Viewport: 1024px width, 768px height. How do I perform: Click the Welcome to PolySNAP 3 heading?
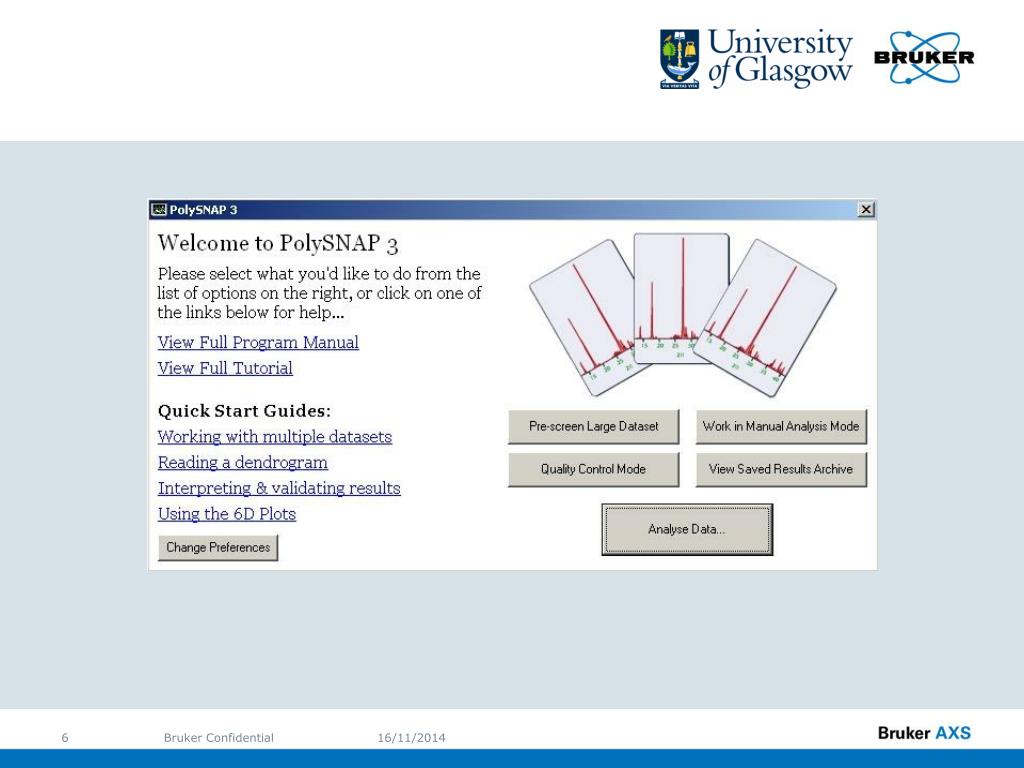pos(278,244)
